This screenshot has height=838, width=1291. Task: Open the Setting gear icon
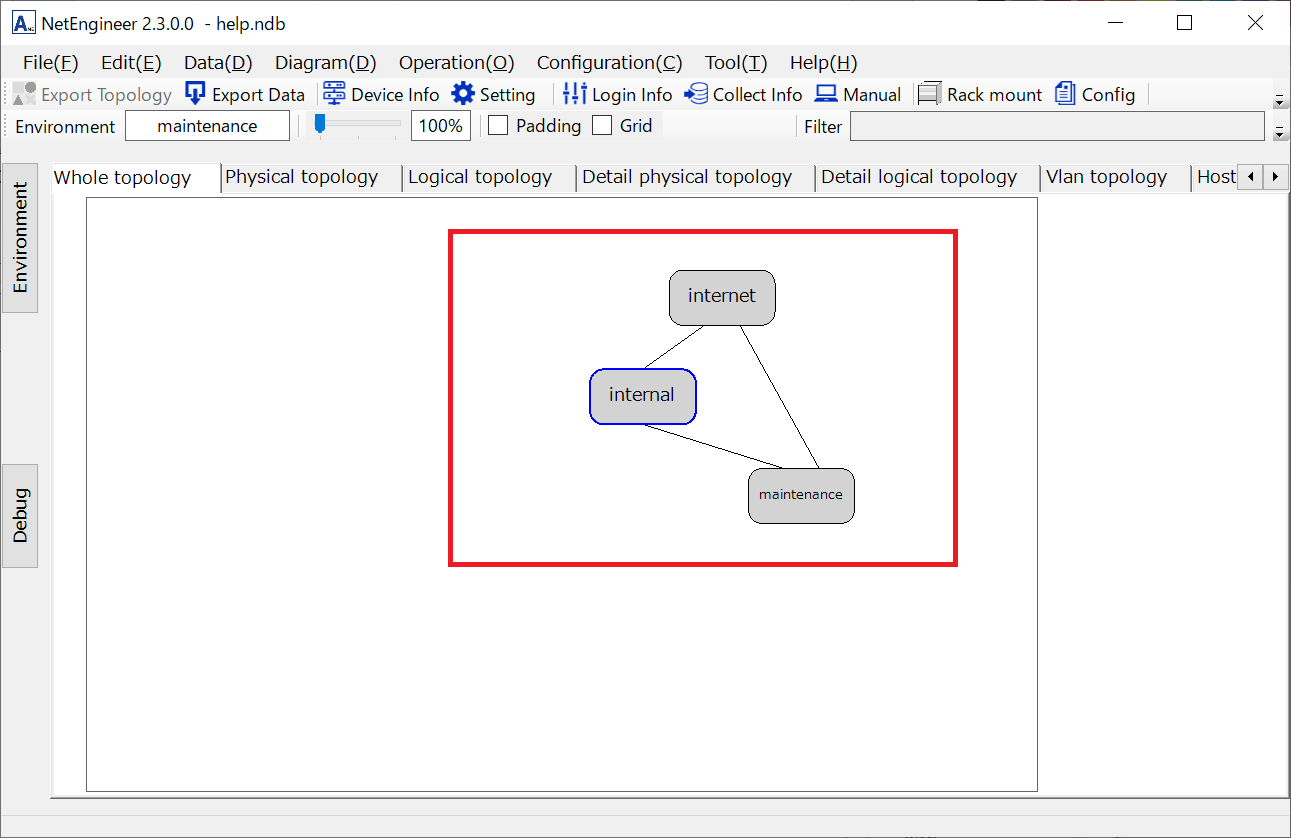pyautogui.click(x=463, y=94)
